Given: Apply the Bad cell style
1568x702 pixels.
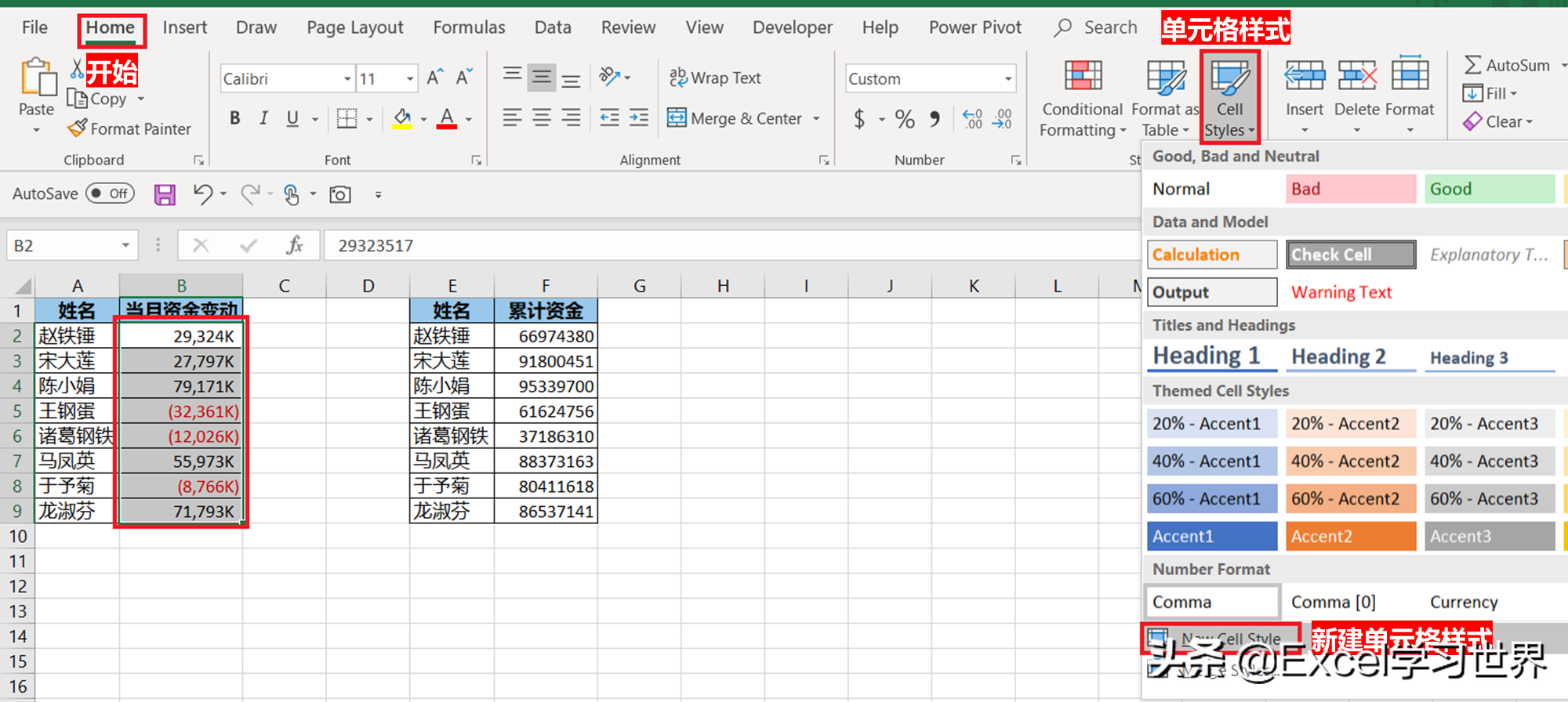Looking at the screenshot, I should click(1351, 189).
